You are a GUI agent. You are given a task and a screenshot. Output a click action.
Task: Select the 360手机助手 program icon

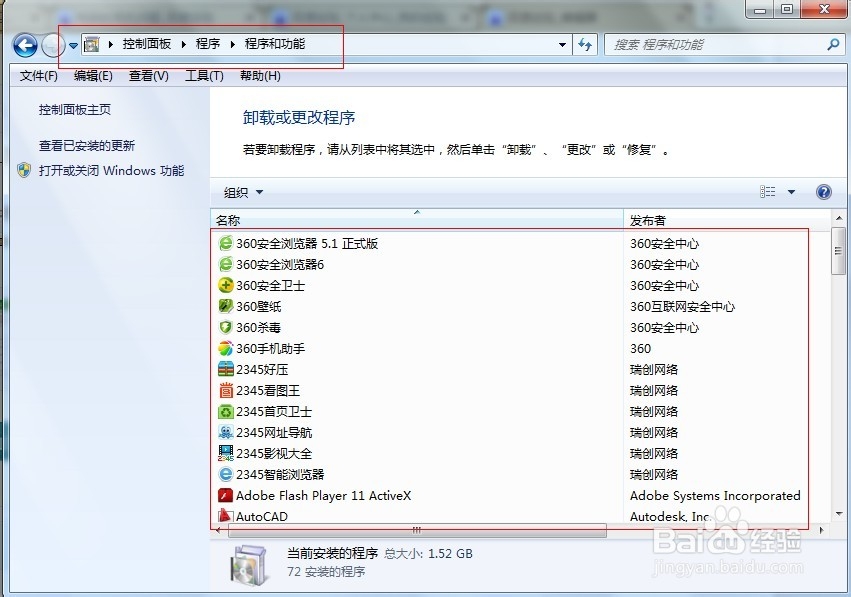click(226, 348)
